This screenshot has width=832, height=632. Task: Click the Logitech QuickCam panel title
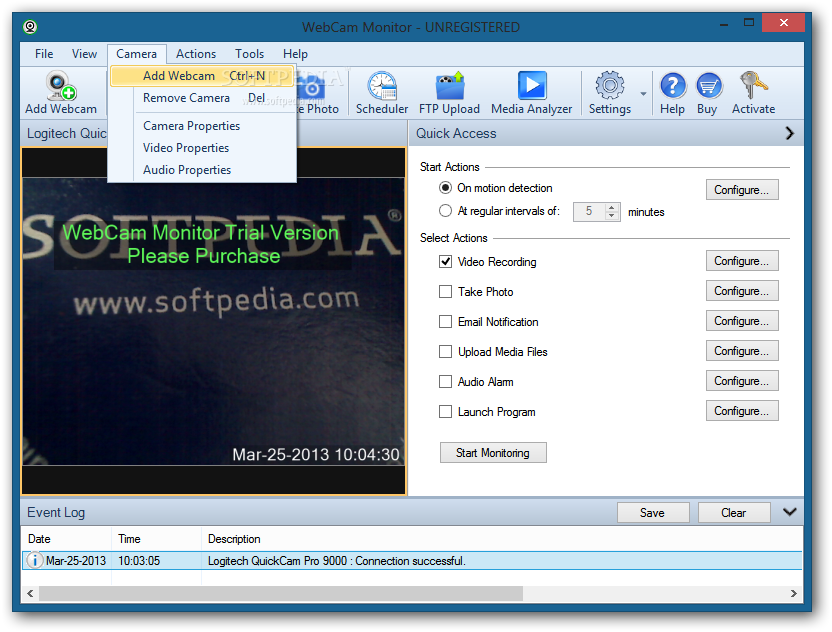point(67,133)
